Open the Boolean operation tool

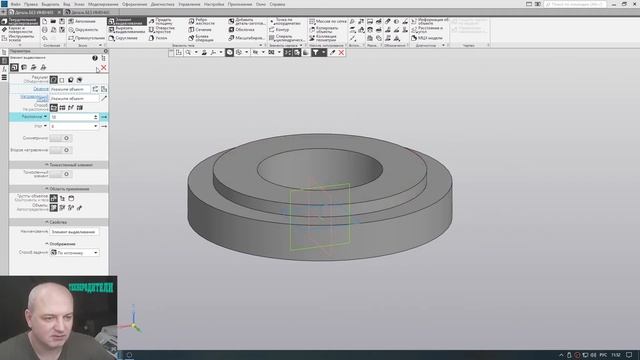(x=201, y=38)
